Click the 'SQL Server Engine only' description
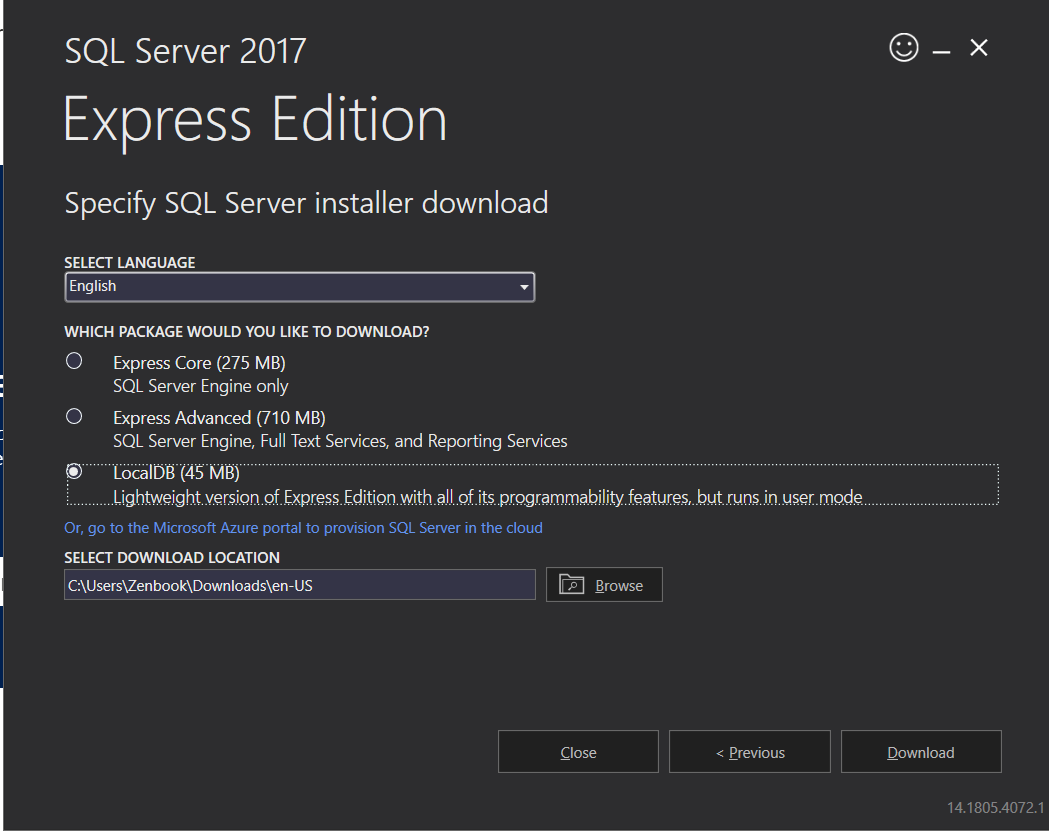Screen dimensions: 1049x833 click(201, 386)
